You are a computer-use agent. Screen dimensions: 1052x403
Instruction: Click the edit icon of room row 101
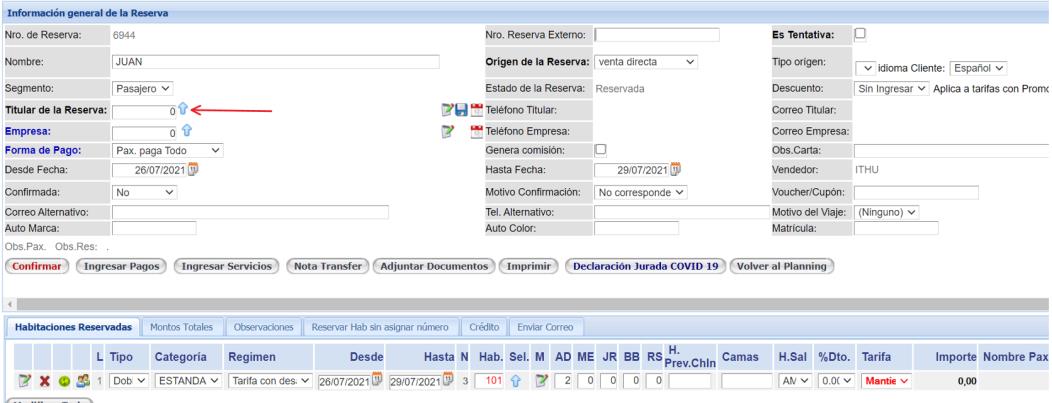point(24,381)
